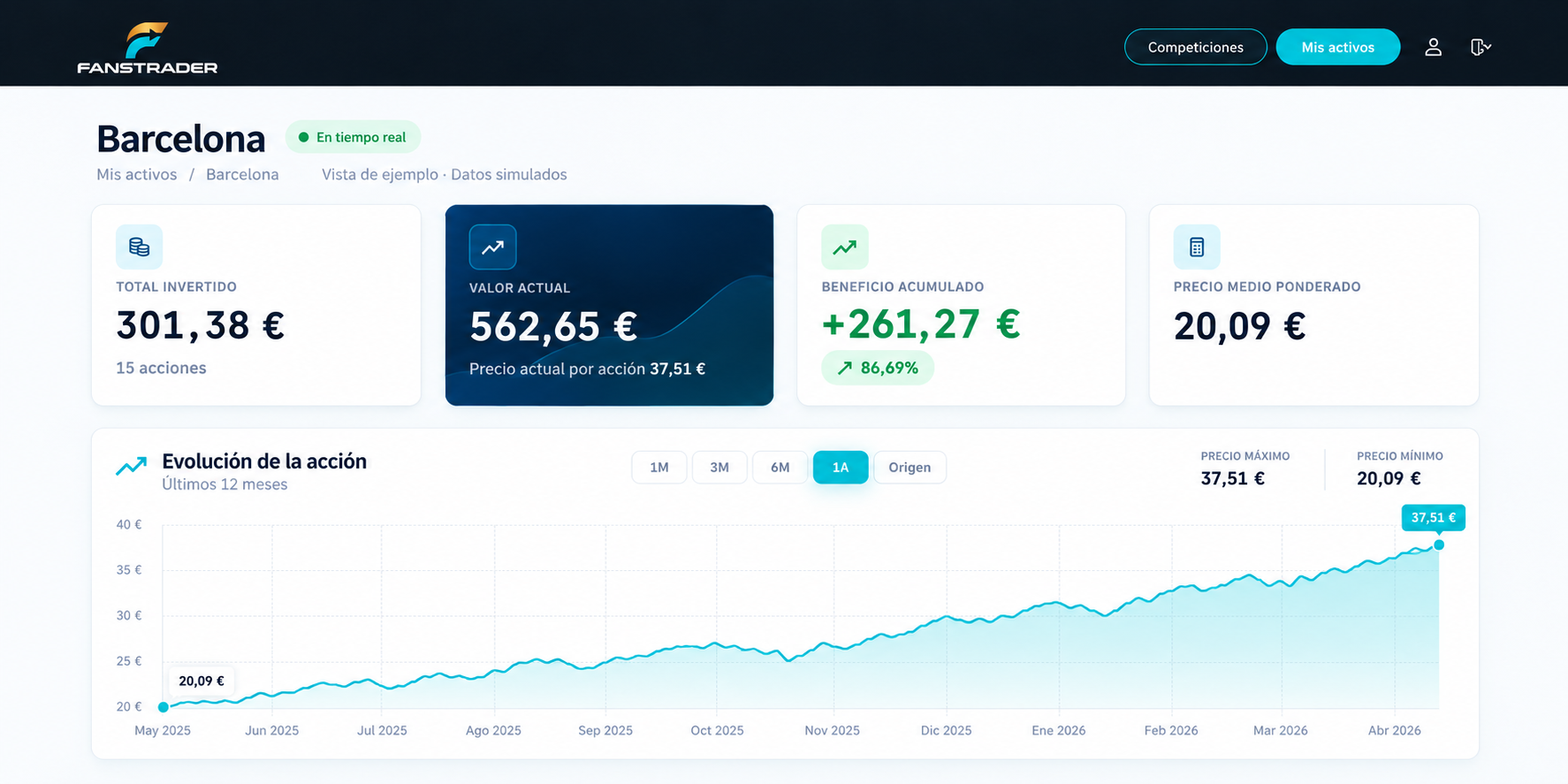The width and height of the screenshot is (1568, 784).
Task: Click the 562,65 € current value
Action: pyautogui.click(x=553, y=326)
